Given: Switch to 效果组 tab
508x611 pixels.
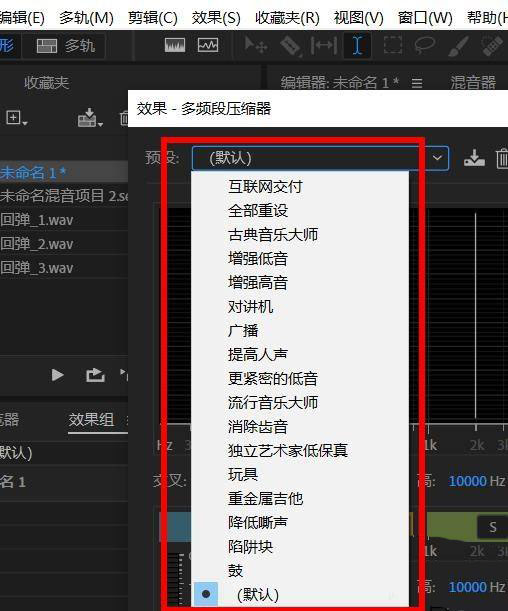Looking at the screenshot, I should tap(91, 420).
